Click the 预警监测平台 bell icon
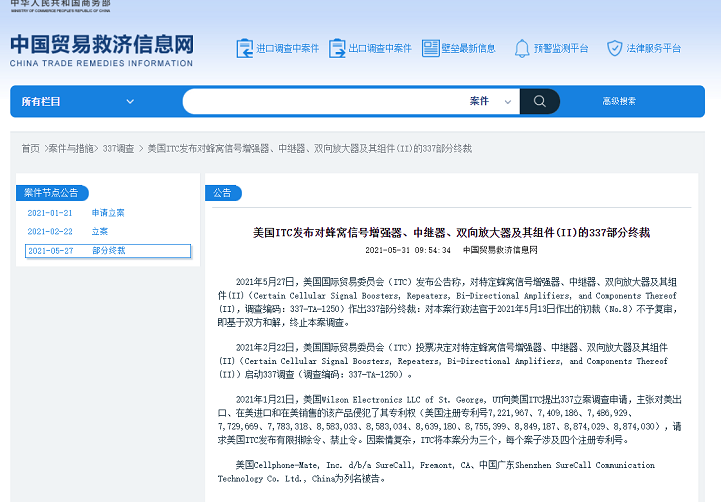 pos(522,48)
